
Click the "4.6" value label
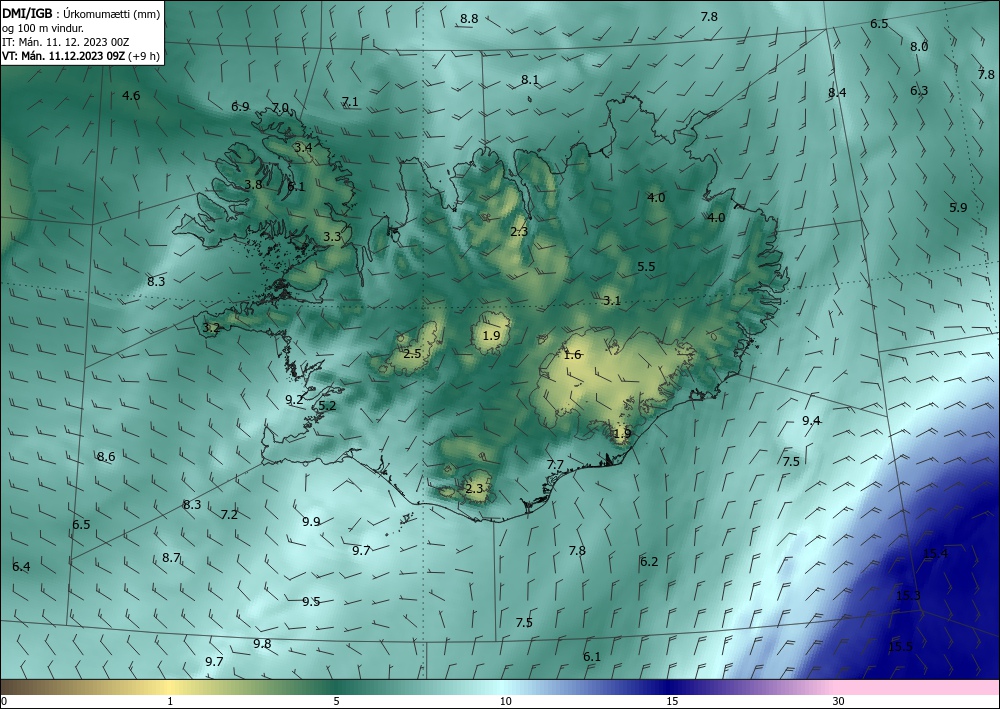[x=131, y=96]
